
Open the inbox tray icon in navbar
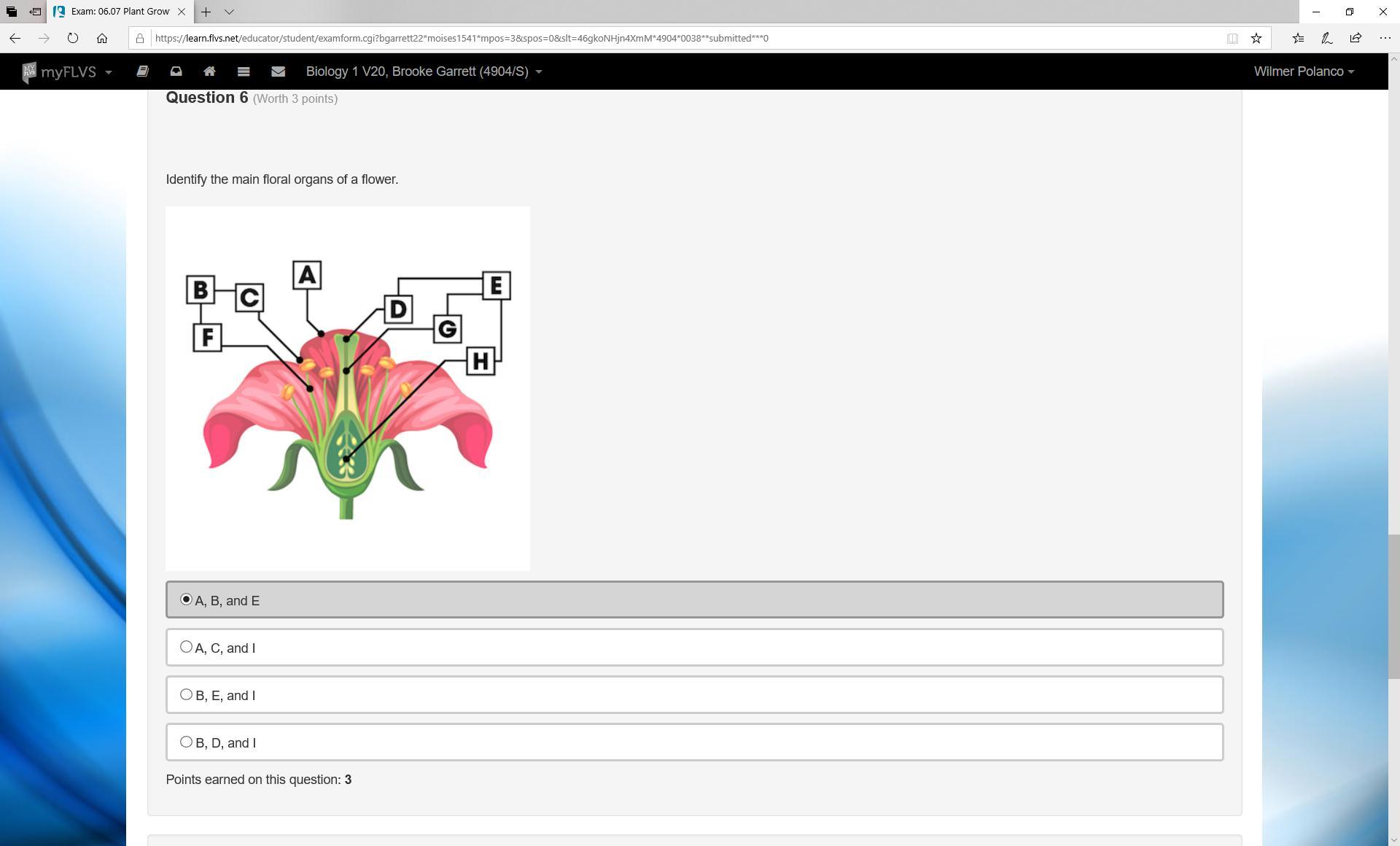(x=176, y=71)
